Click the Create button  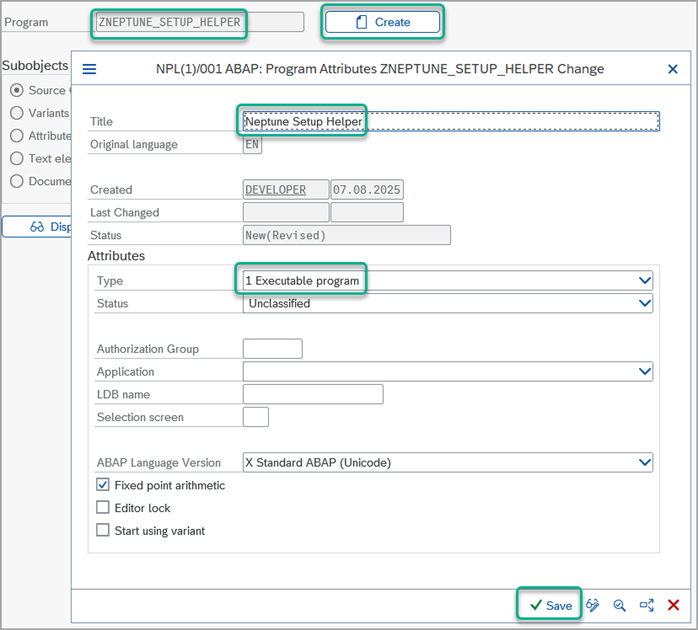tap(382, 22)
